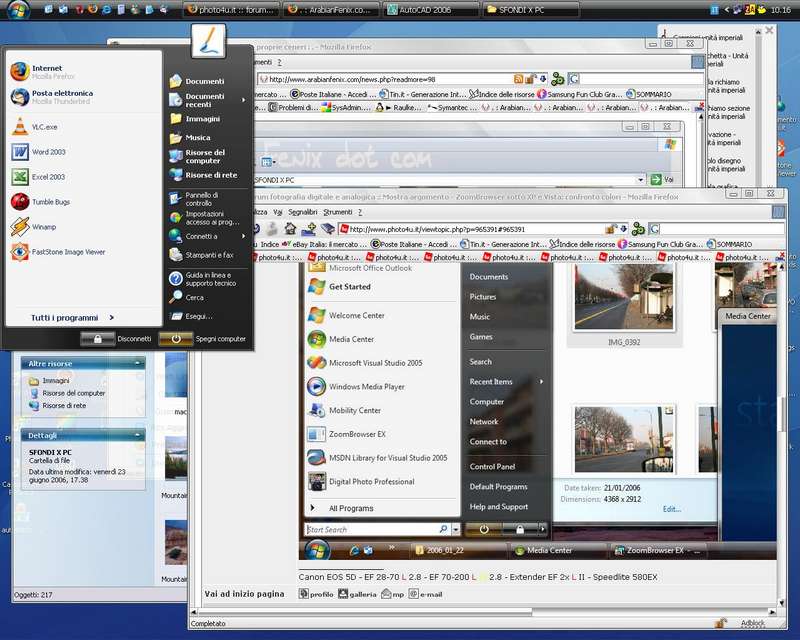Open Risorse del computer link in Altre risorse
This screenshot has height=640, width=800.
click(68, 393)
